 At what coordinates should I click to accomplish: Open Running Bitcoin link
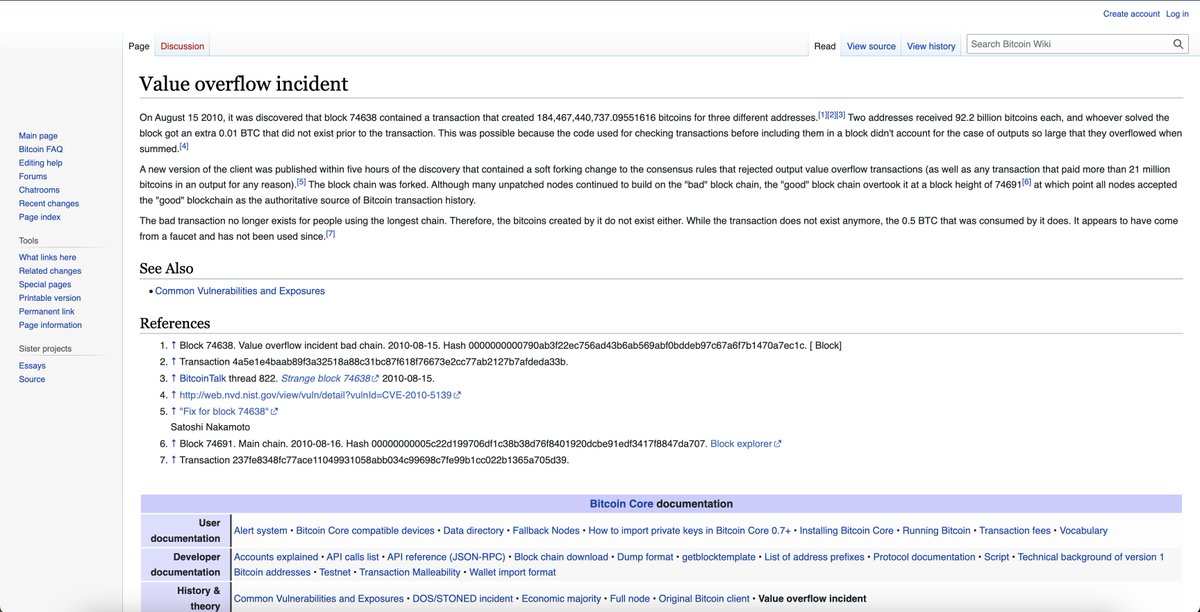[x=937, y=530]
